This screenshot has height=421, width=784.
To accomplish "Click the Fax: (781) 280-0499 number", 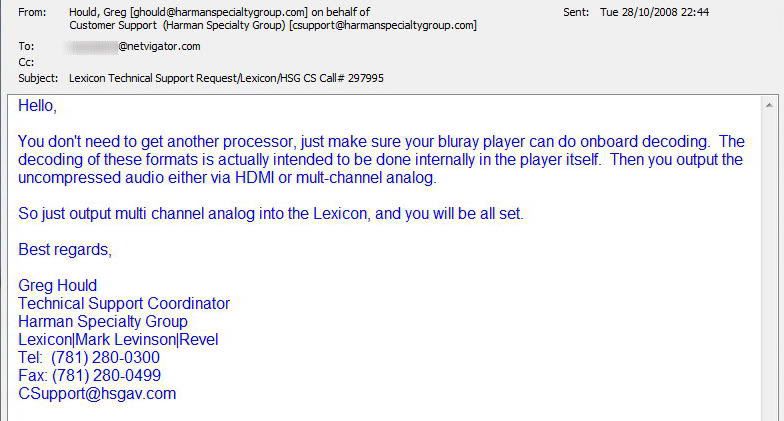I will [90, 376].
